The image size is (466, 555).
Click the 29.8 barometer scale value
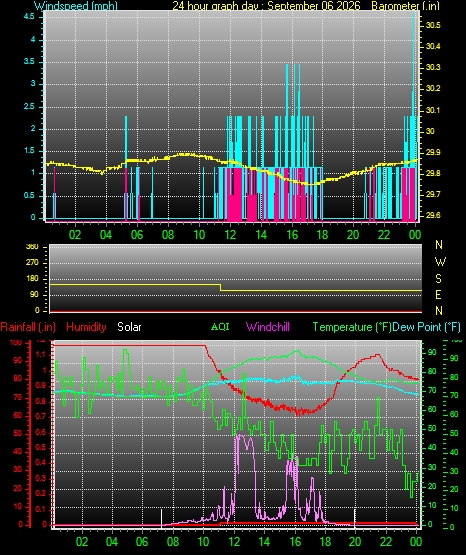click(433, 173)
